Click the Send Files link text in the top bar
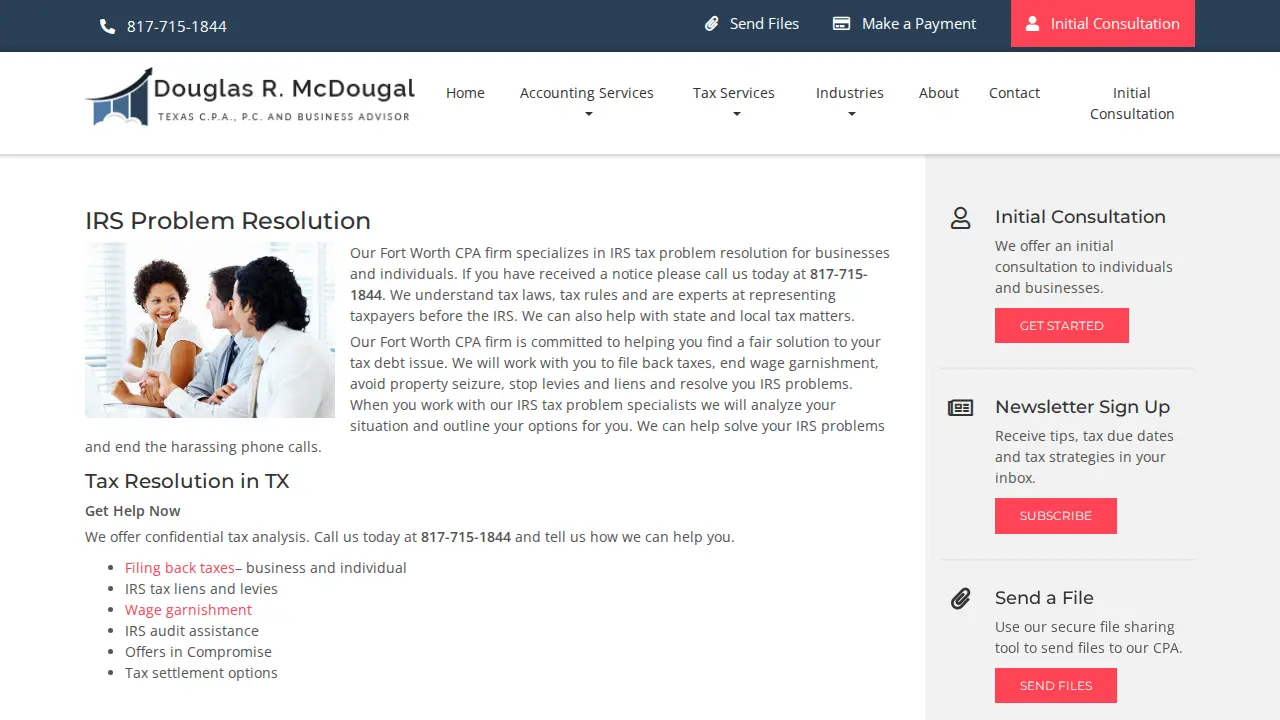 coord(764,24)
